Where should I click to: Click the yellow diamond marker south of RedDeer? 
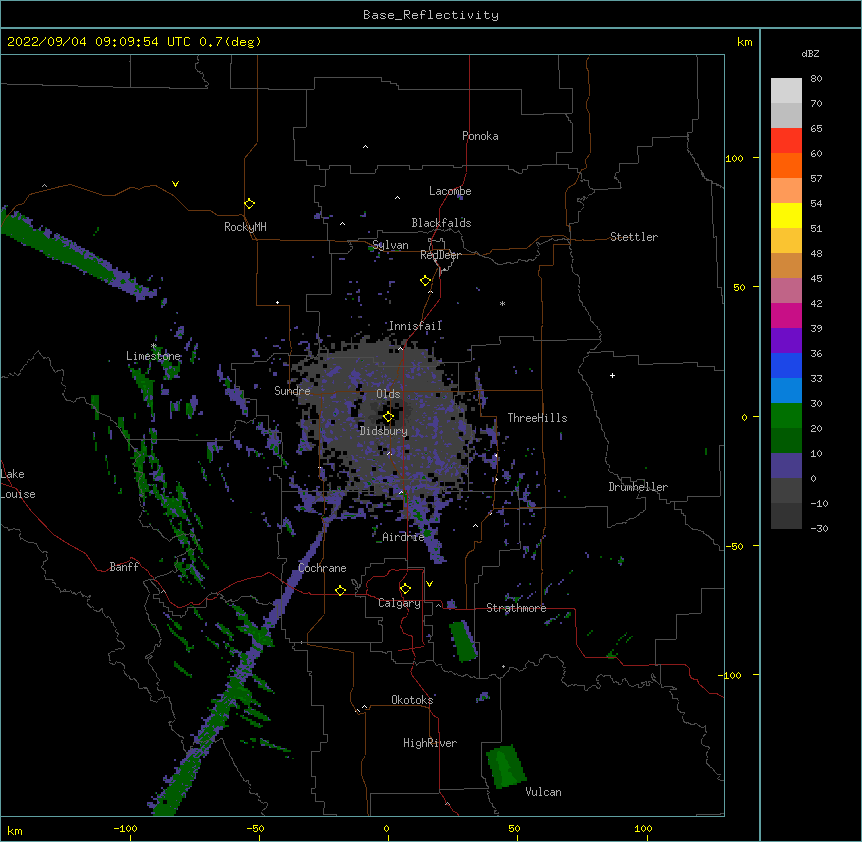point(426,281)
